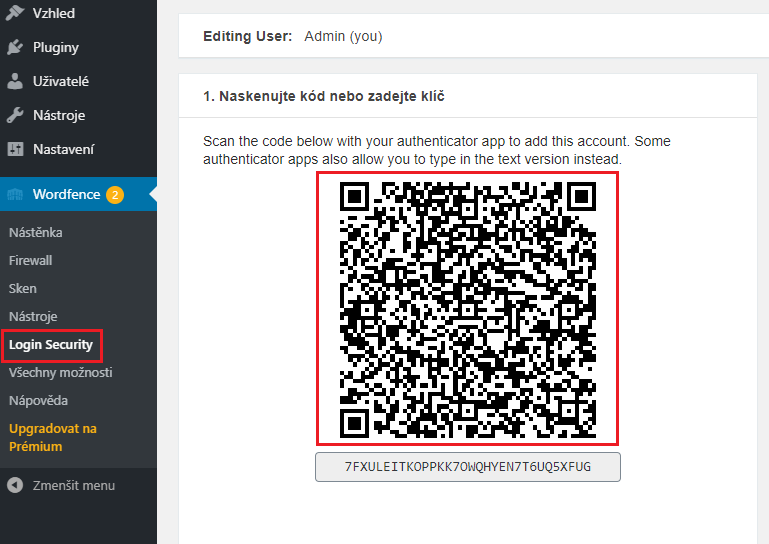Go to Wordfence Nástěnka
The image size is (769, 544).
point(35,232)
